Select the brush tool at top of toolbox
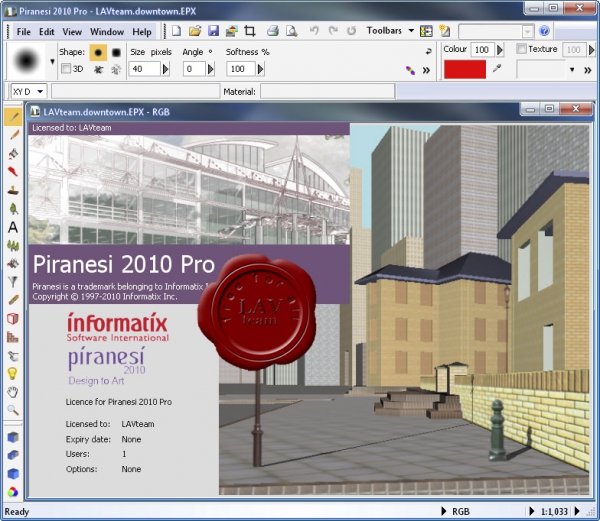This screenshot has width=600, height=521. tap(13, 116)
